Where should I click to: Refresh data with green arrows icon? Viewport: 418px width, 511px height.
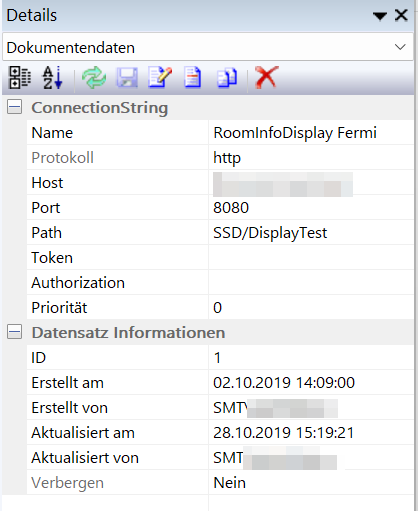94,77
